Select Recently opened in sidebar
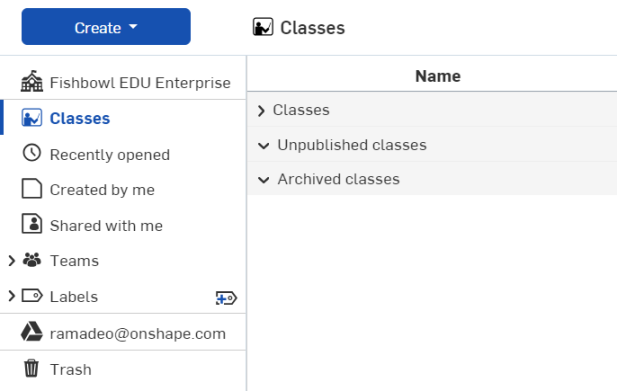 110,155
